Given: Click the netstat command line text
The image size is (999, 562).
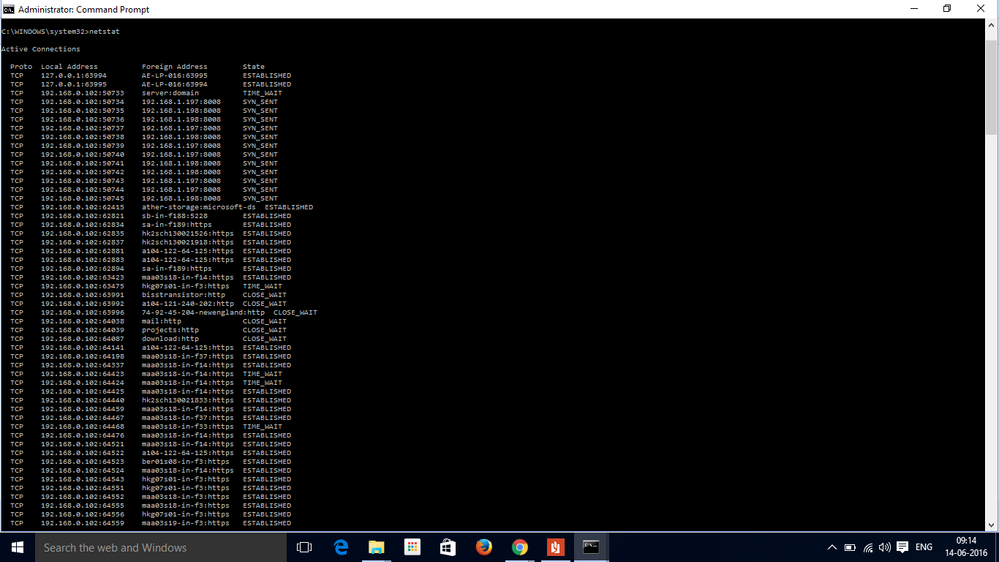Looking at the screenshot, I should (61, 31).
